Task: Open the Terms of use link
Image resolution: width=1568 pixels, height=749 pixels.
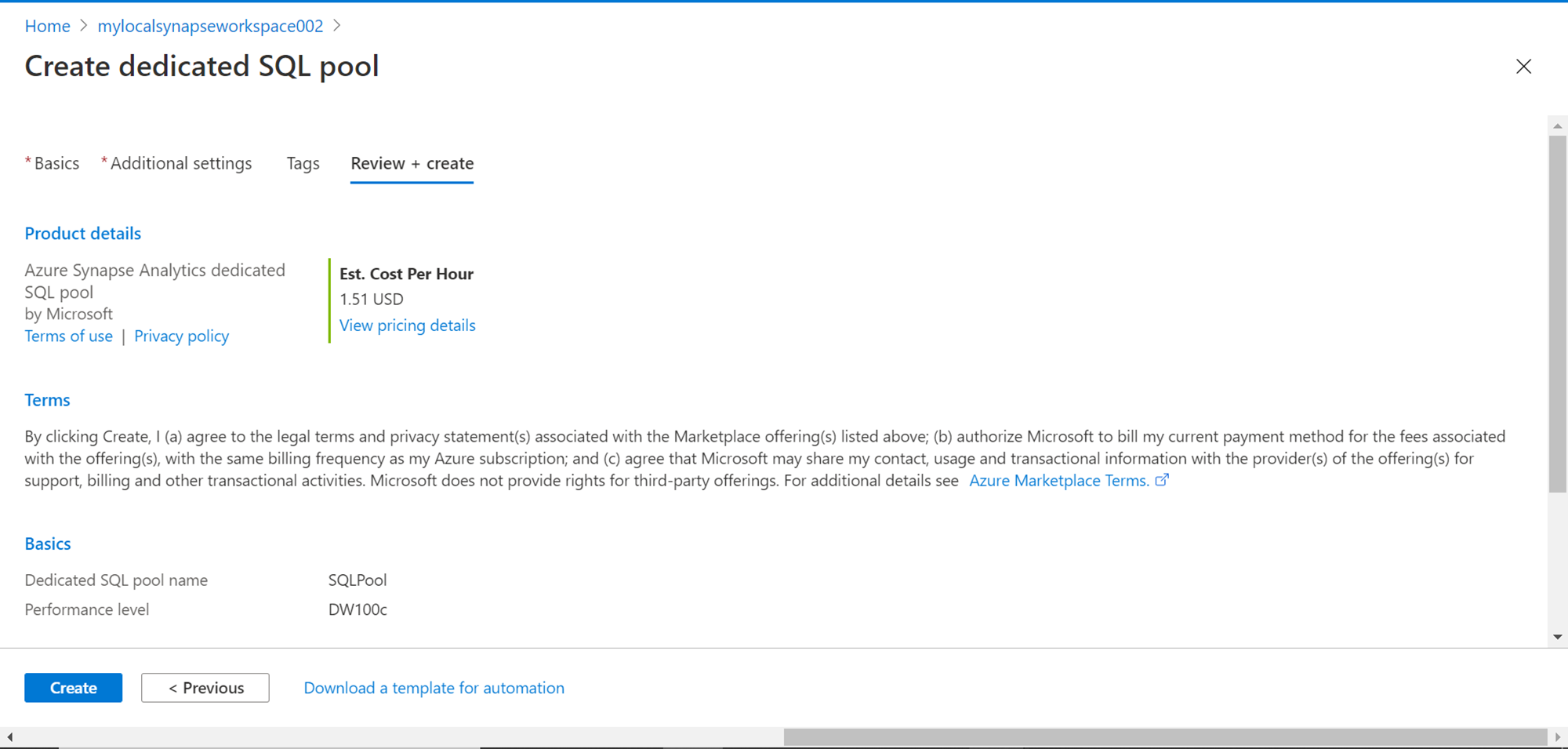Action: 68,336
